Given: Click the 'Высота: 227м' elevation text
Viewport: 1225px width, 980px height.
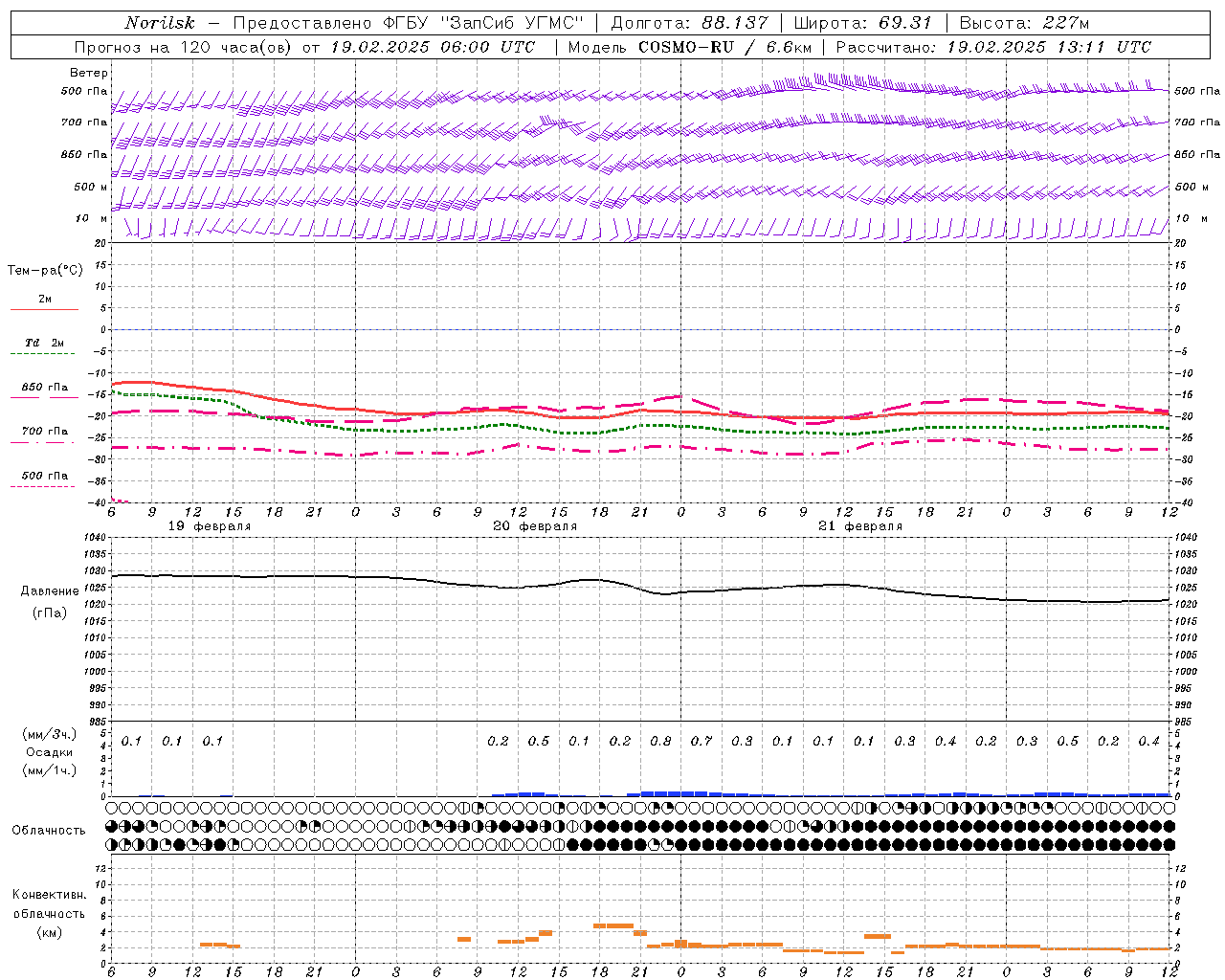Looking at the screenshot, I should tap(1024, 23).
